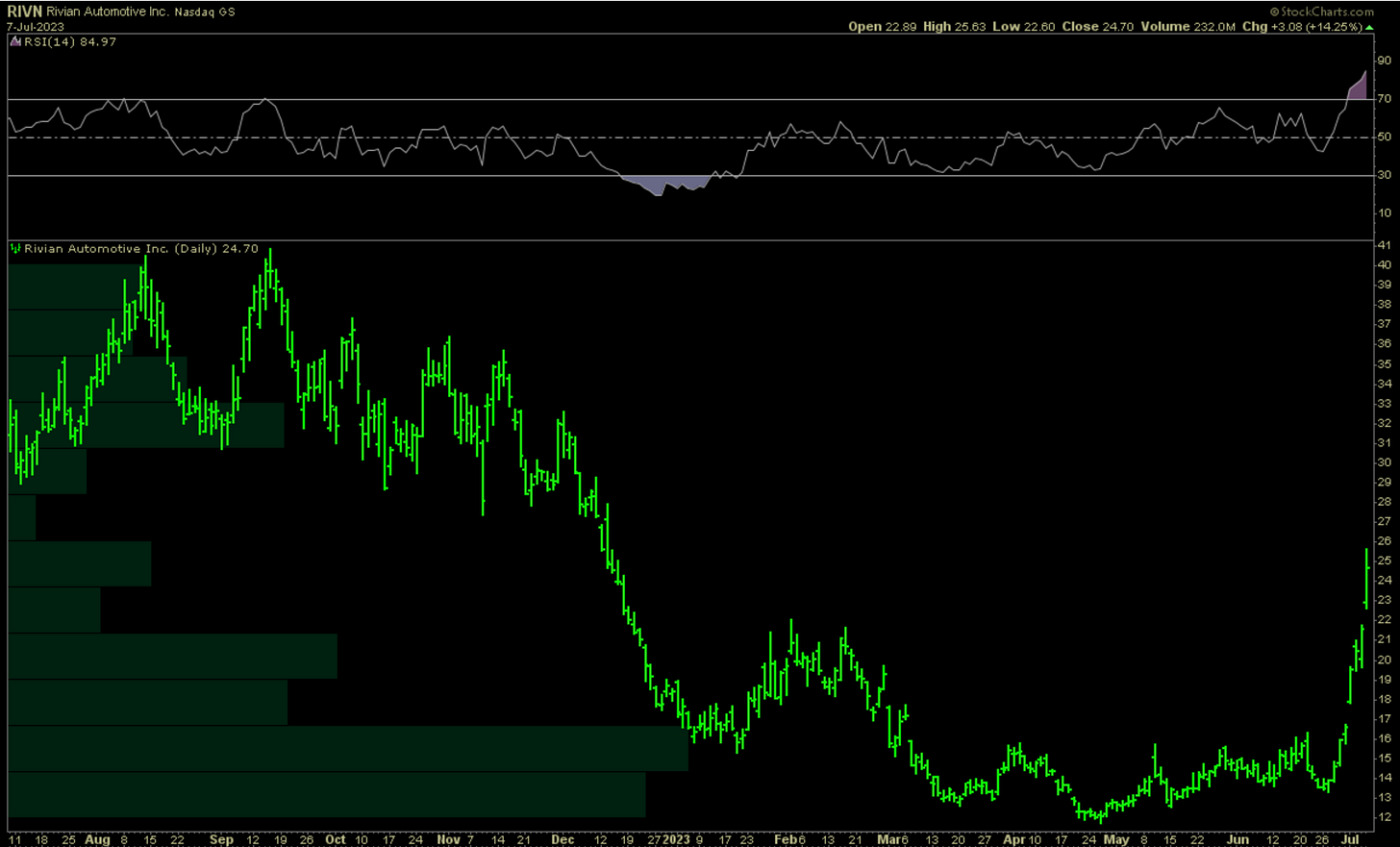The height and width of the screenshot is (847, 1400).
Task: Click the Nov label on the date axis
Action: point(449,839)
